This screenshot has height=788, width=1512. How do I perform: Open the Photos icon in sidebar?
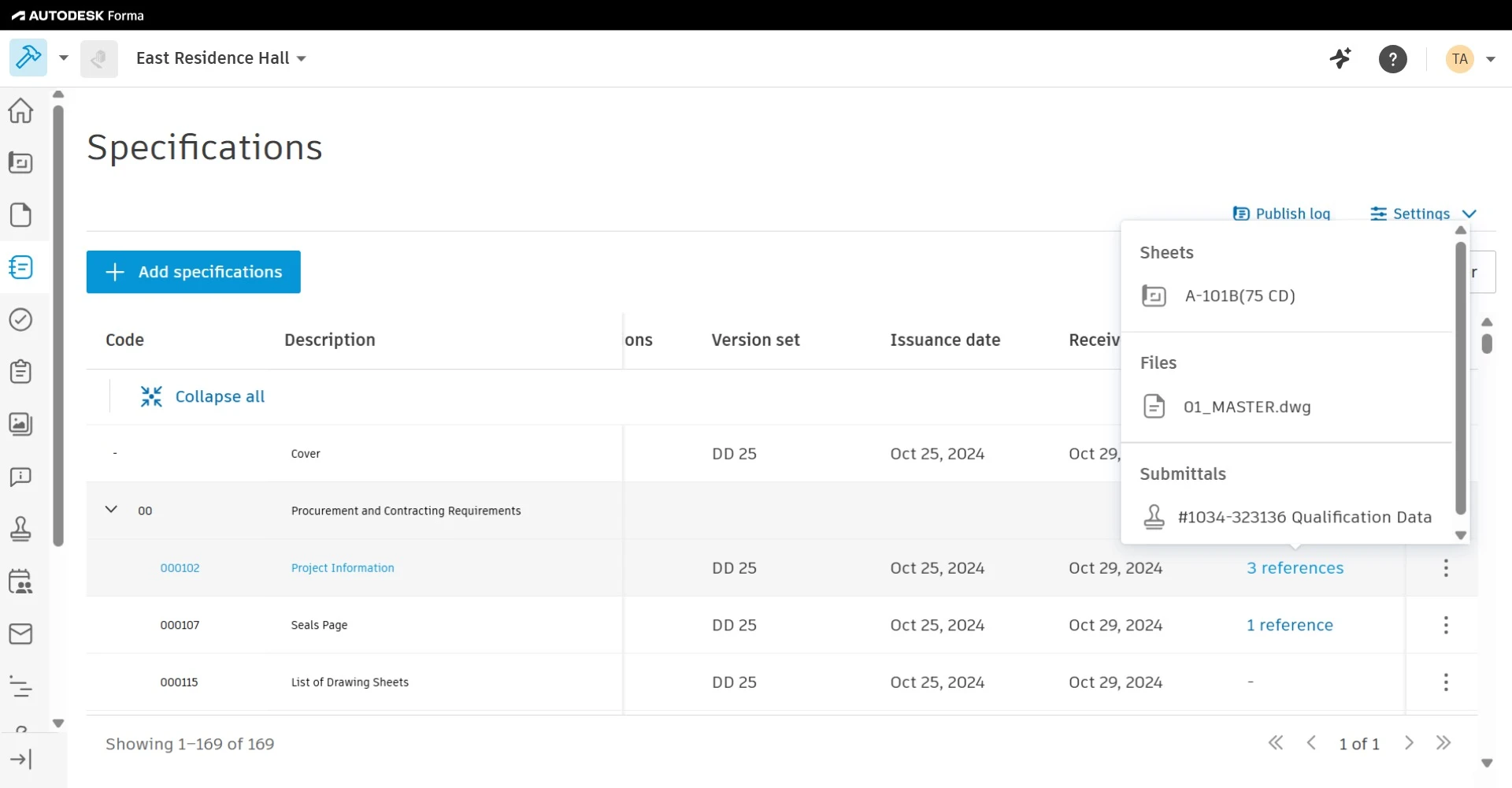pos(20,424)
